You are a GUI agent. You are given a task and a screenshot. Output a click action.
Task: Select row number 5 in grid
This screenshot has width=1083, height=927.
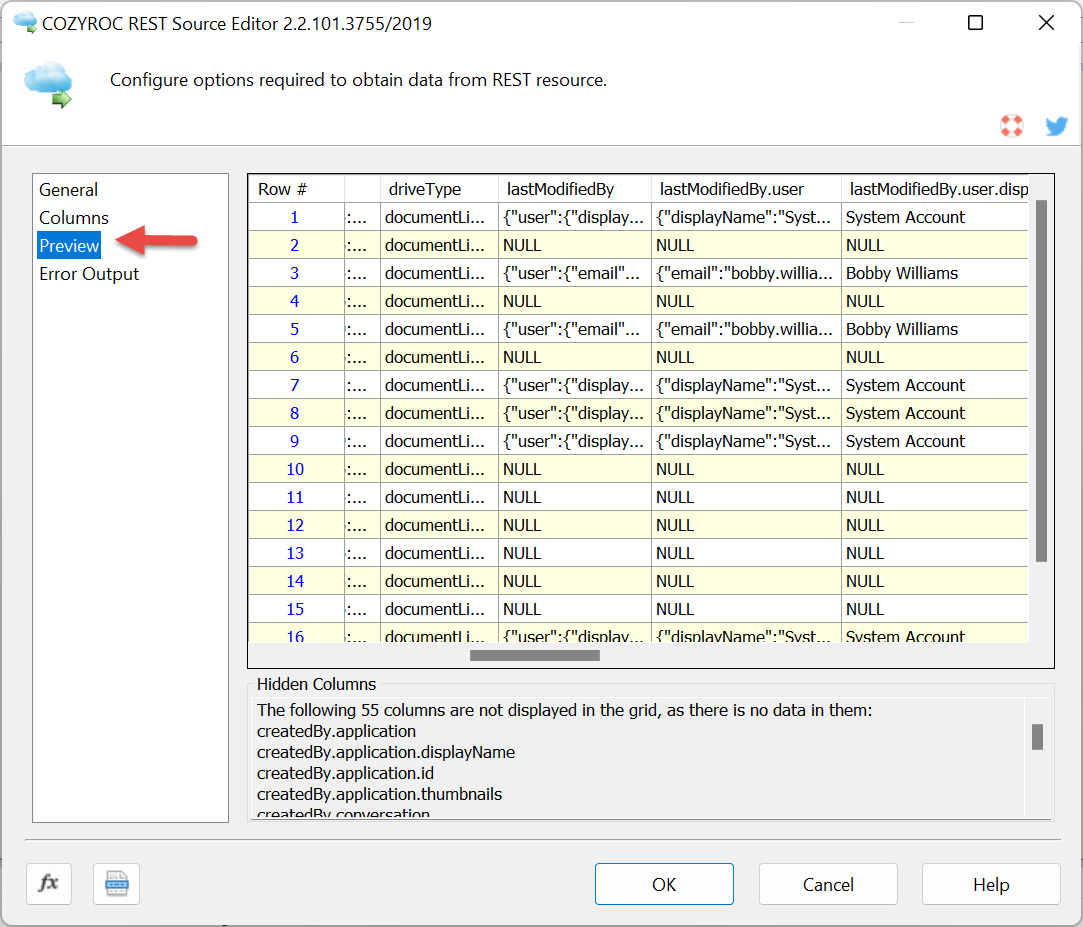[x=295, y=329]
